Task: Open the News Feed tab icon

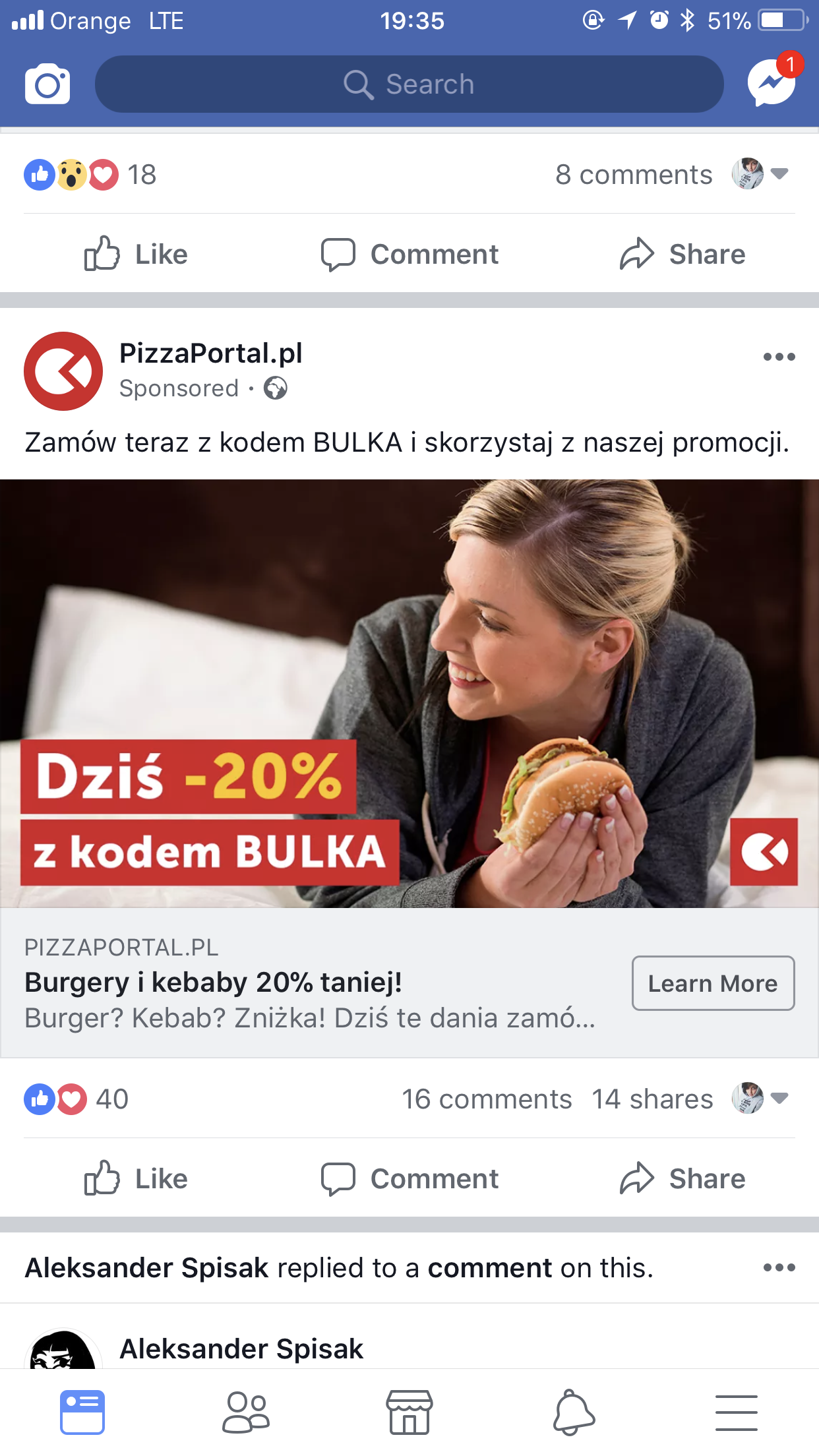Action: click(82, 1412)
